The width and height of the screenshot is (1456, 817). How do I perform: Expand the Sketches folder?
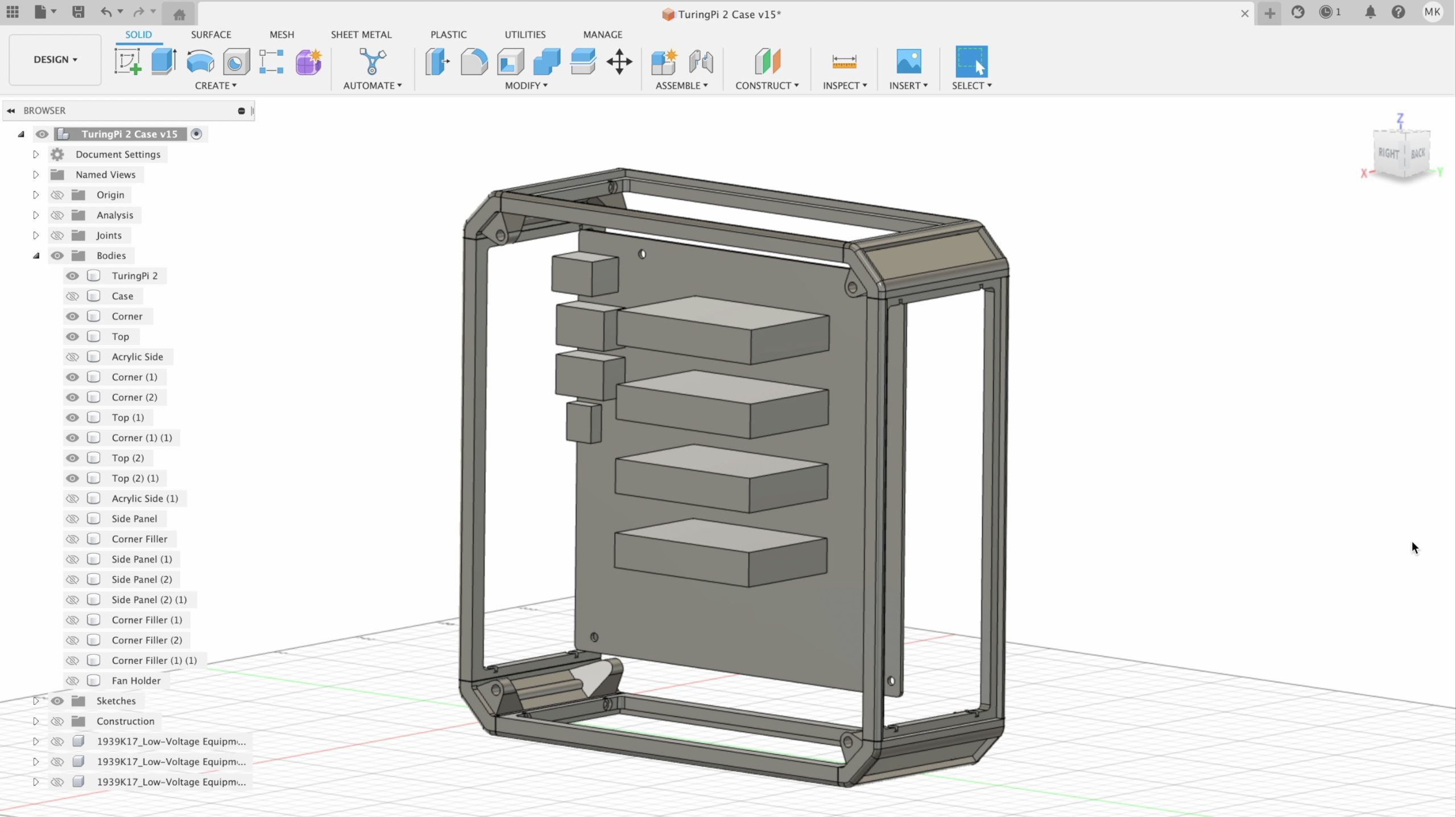pyautogui.click(x=36, y=701)
